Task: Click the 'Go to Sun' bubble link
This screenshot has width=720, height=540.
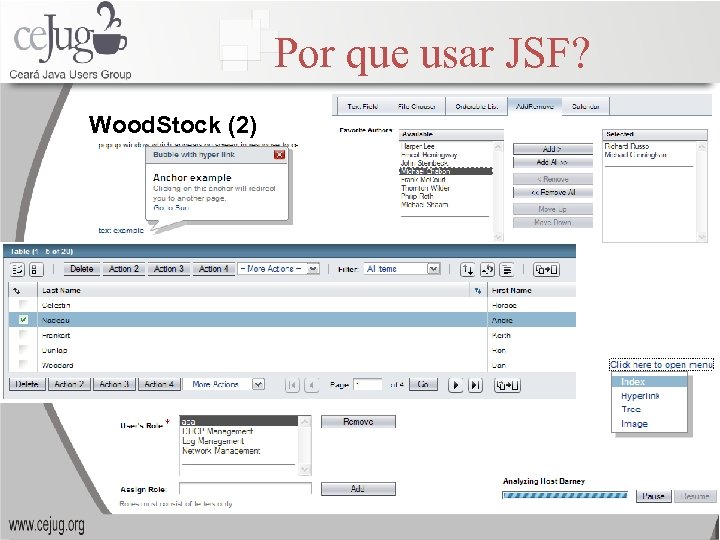Action: click(171, 208)
